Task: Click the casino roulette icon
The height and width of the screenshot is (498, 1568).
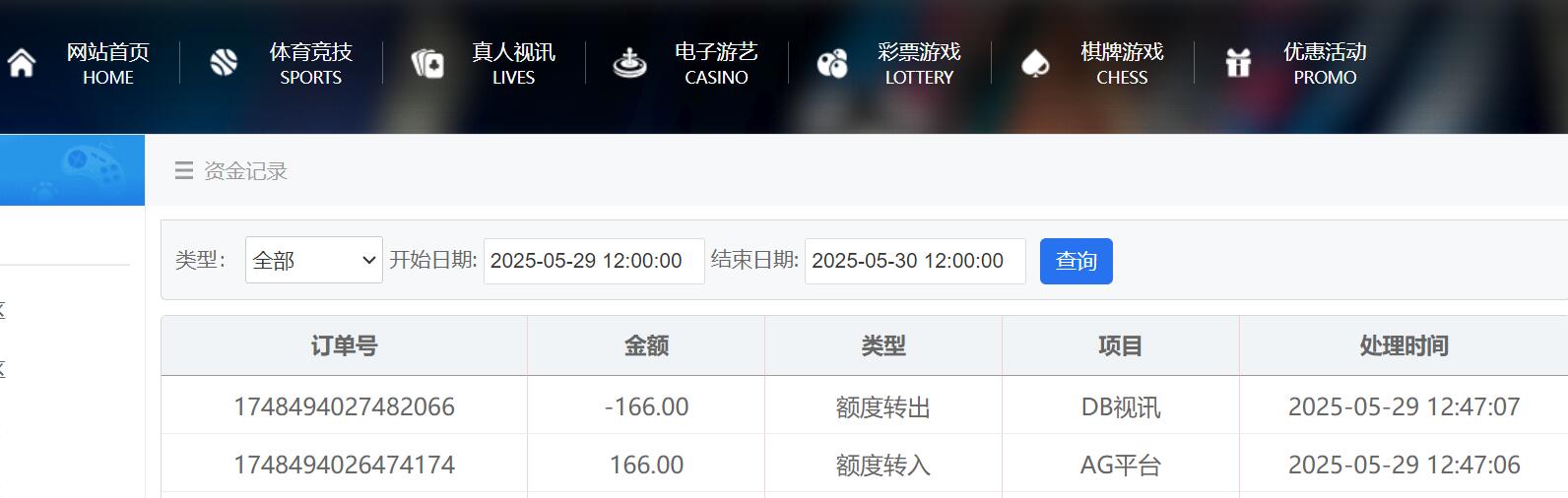Action: coord(629,64)
